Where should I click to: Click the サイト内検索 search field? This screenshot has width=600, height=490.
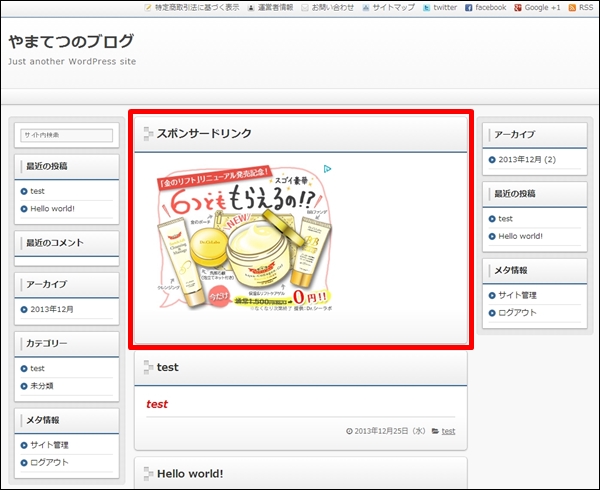click(x=67, y=135)
